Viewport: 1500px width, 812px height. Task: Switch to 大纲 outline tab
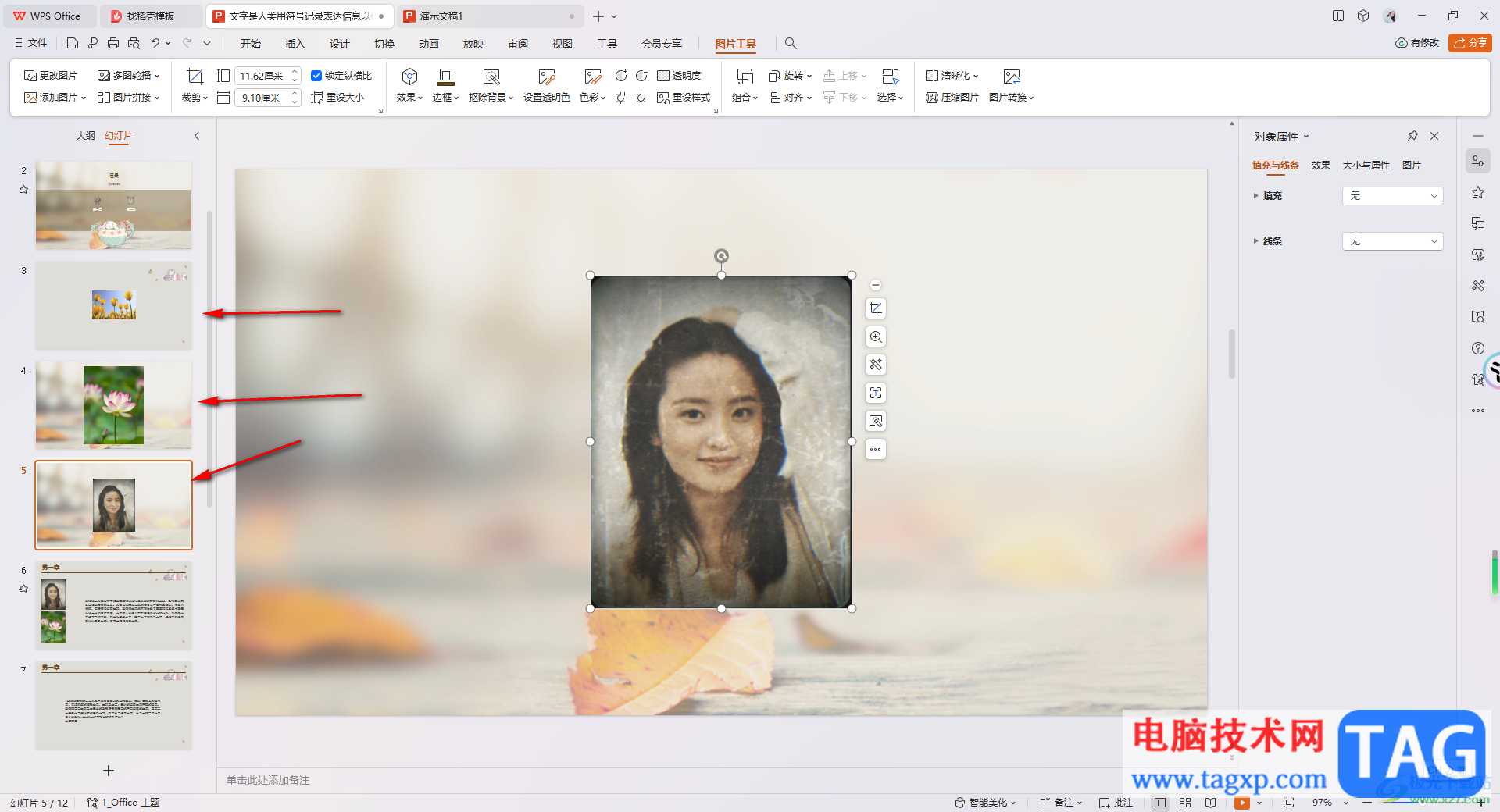(x=86, y=136)
